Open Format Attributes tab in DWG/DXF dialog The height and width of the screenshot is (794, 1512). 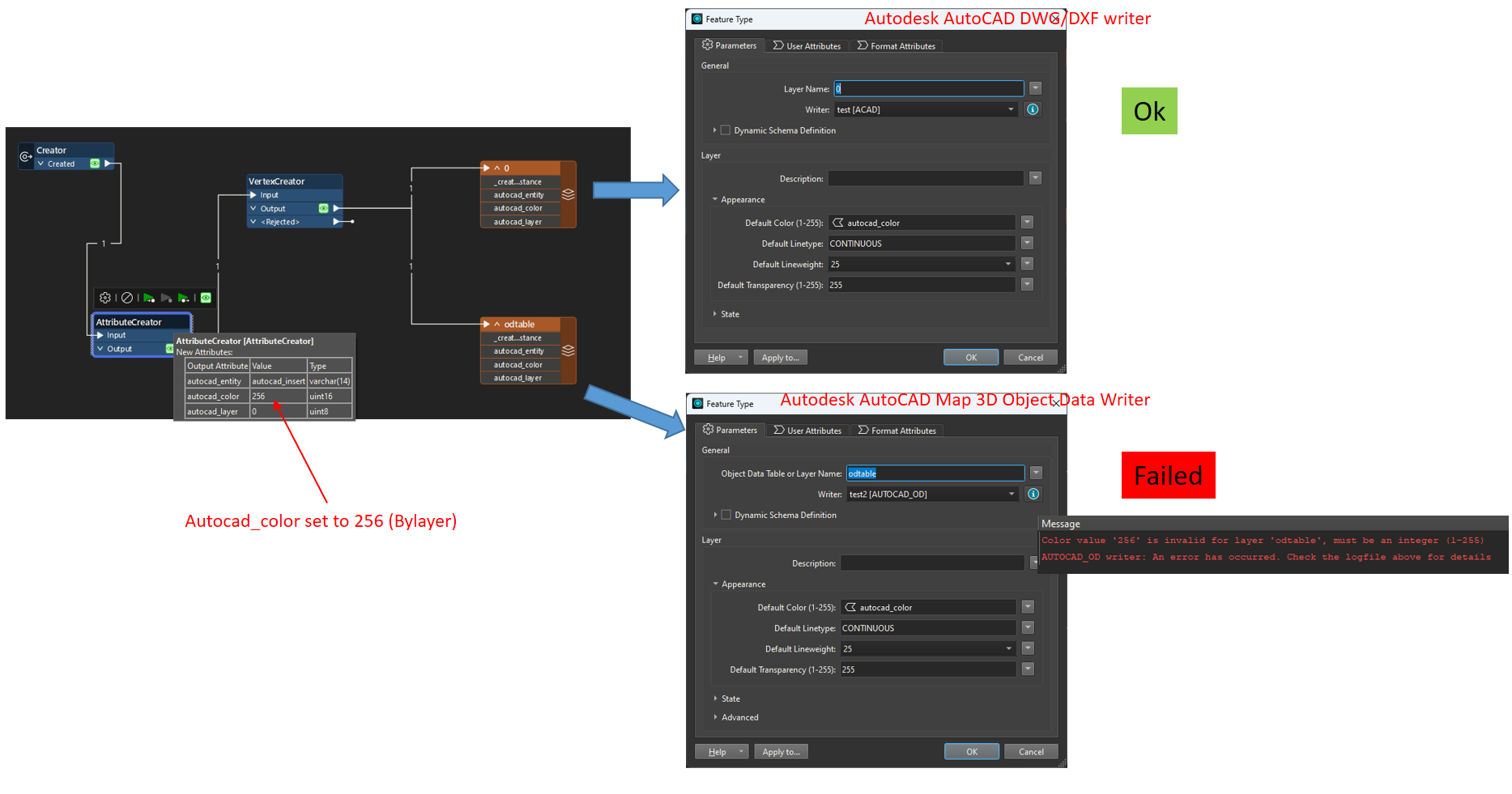click(897, 46)
